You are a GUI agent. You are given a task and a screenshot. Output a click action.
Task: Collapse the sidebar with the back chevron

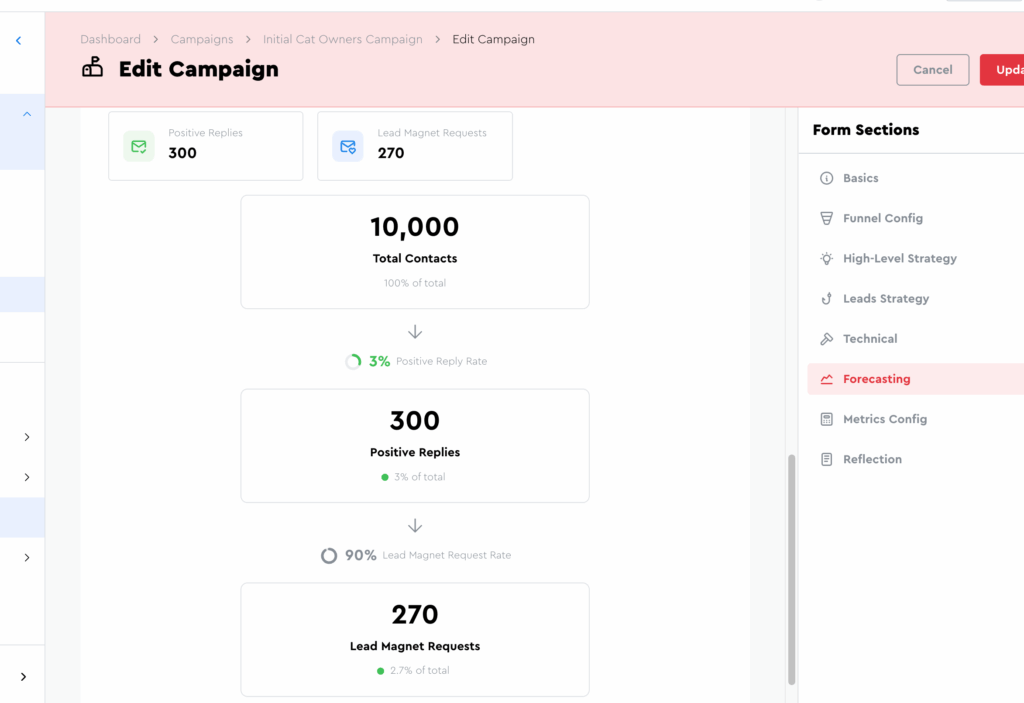tap(18, 41)
